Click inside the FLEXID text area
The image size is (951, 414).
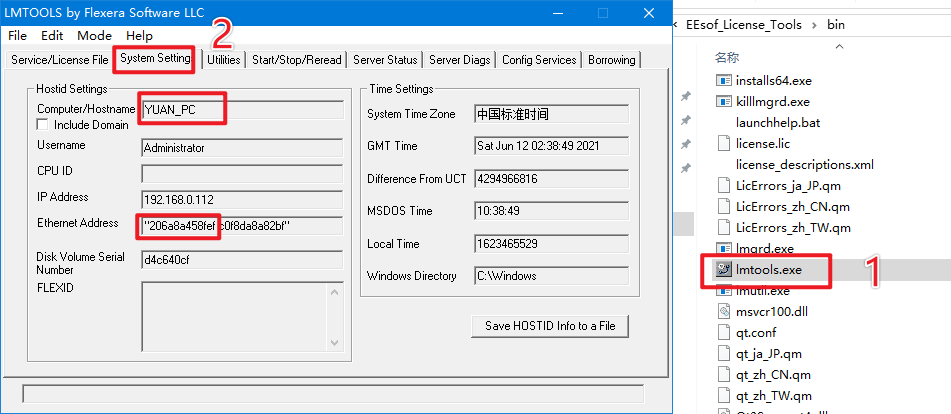(234, 316)
